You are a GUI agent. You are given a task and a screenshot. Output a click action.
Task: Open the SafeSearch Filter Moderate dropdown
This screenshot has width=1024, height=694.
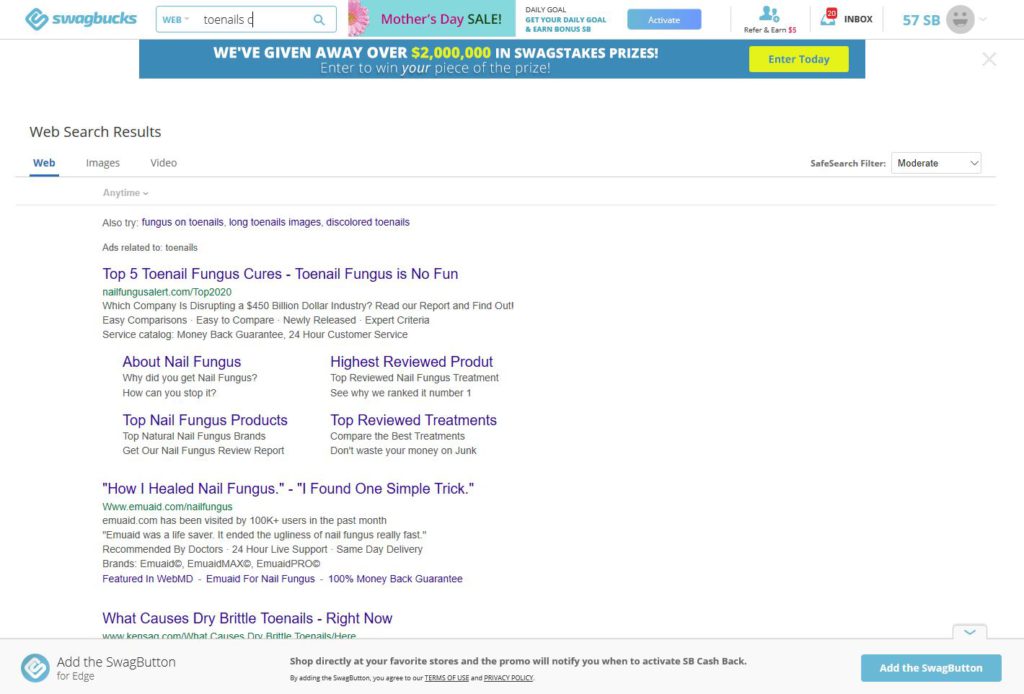tap(936, 163)
